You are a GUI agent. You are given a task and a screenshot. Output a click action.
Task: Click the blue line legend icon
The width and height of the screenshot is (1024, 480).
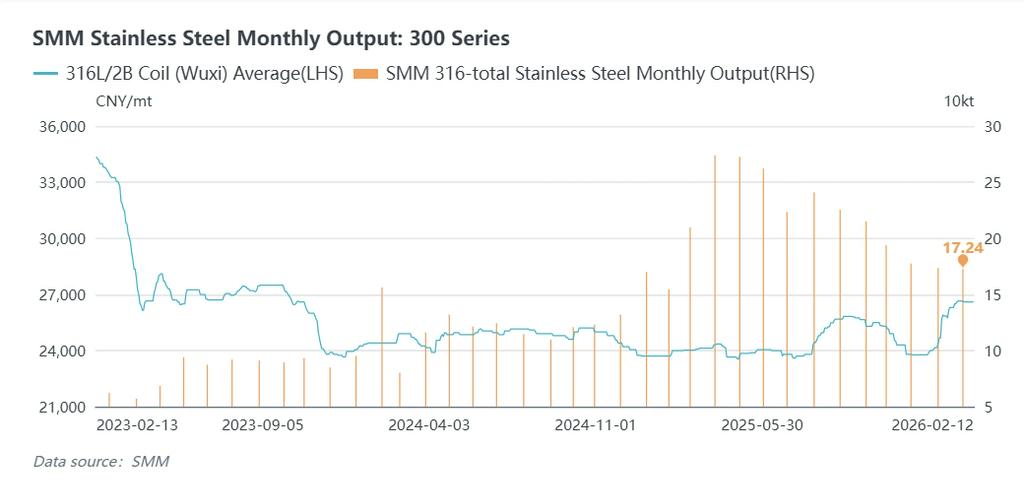coord(48,73)
